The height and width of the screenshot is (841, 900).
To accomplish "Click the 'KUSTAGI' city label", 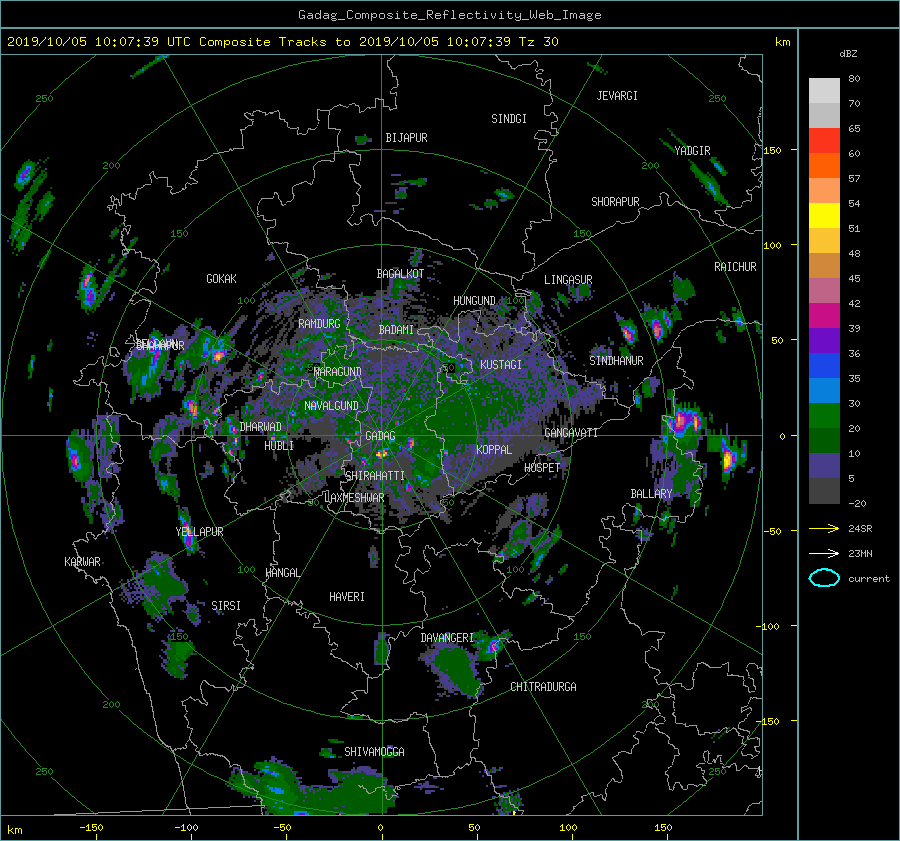I will pyautogui.click(x=501, y=365).
